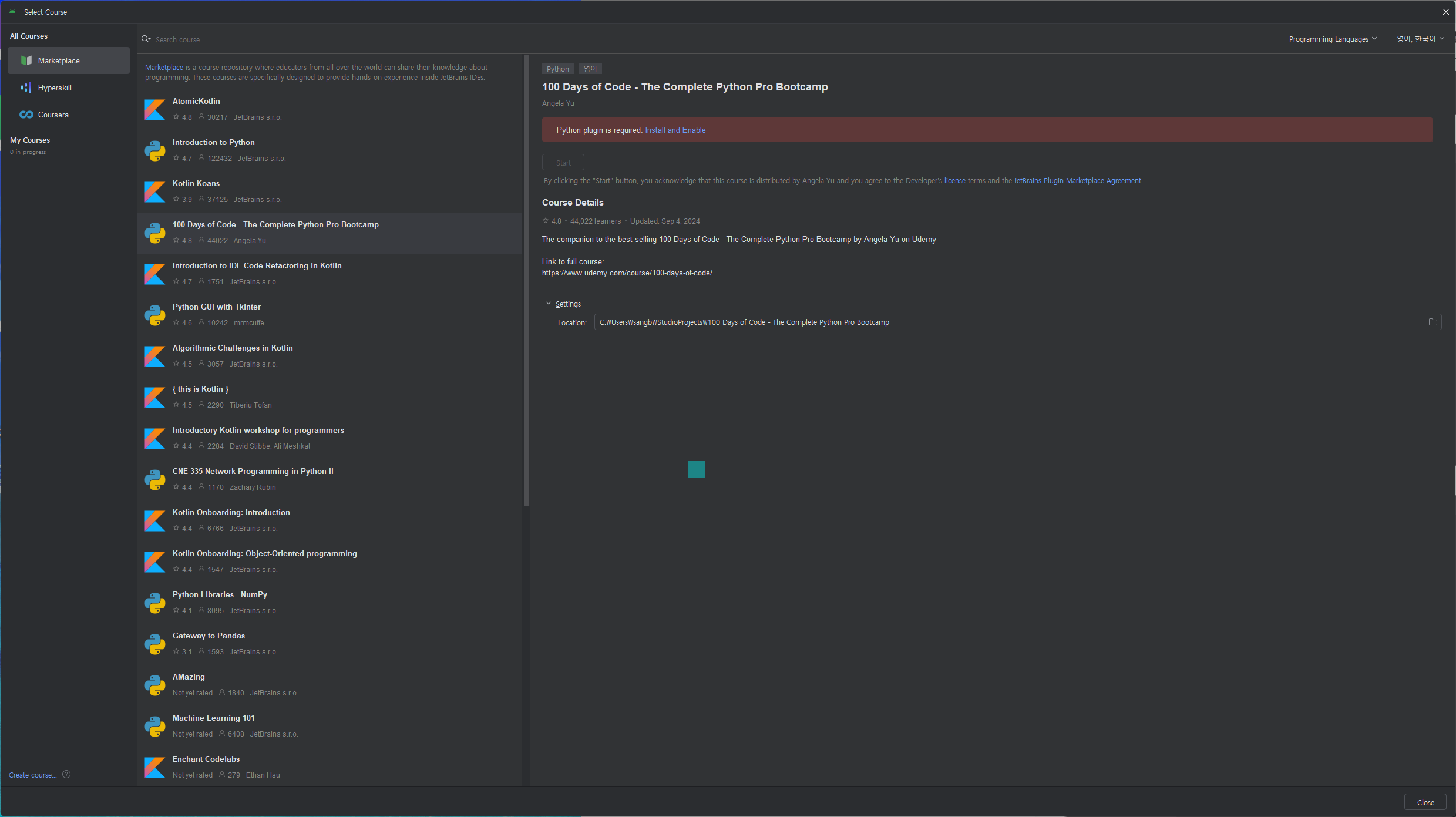The height and width of the screenshot is (817, 1456).
Task: Click the Hyperskill icon in sidebar
Action: pos(26,88)
